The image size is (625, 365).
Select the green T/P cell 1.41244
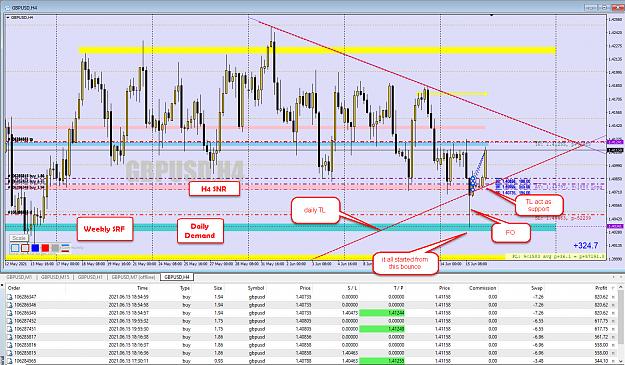tap(383, 313)
